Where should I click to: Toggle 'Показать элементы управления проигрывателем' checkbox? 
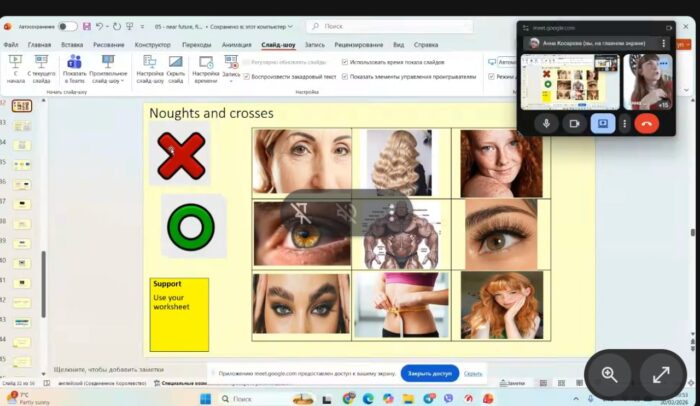pos(346,76)
